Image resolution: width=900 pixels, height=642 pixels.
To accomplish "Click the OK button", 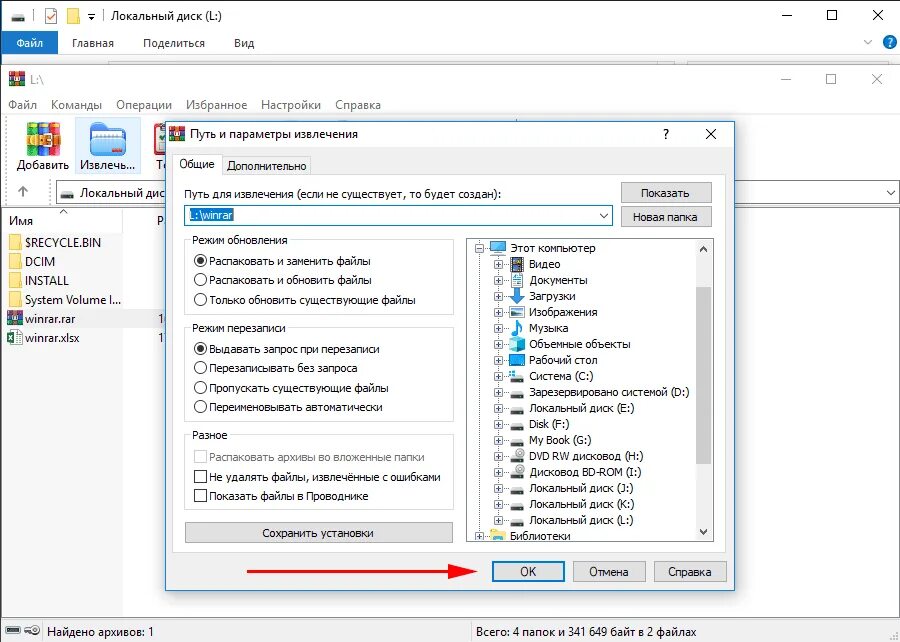I will pos(528,571).
